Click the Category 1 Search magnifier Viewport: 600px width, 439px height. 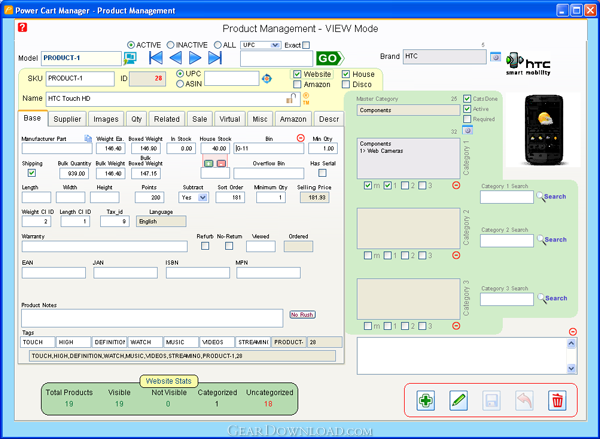540,196
